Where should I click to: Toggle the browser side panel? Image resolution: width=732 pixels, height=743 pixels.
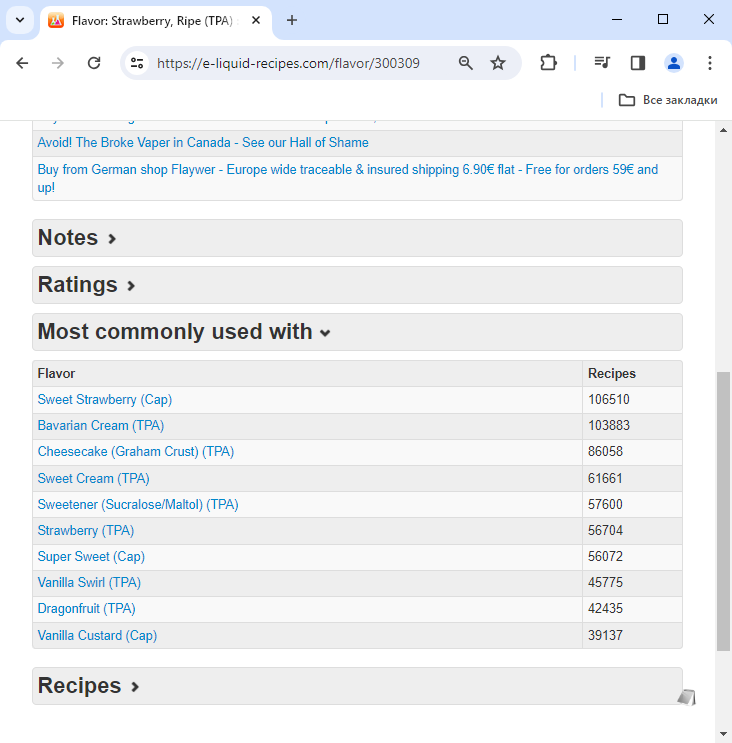pos(638,63)
